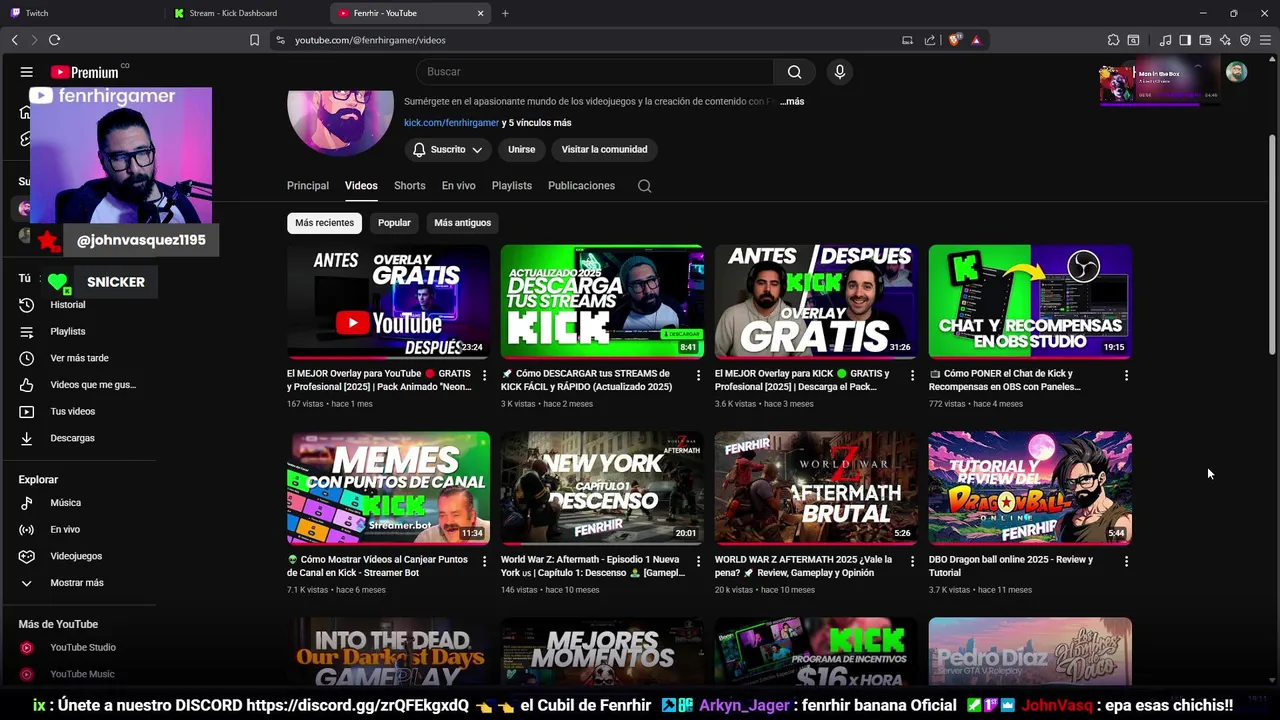Image resolution: width=1280 pixels, height=720 pixels.
Task: Open the Suscrito notification dropdown
Action: pos(448,150)
